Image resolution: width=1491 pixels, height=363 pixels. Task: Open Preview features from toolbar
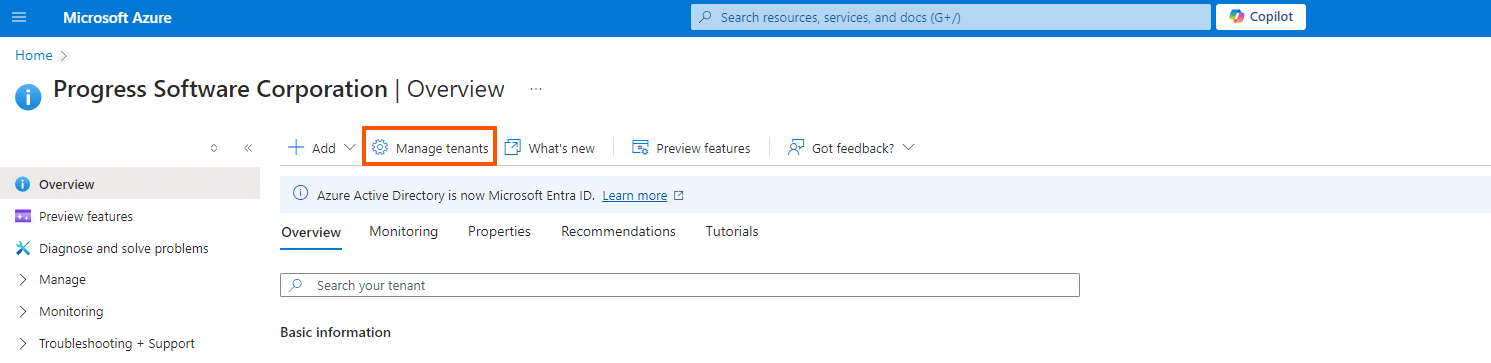691,148
